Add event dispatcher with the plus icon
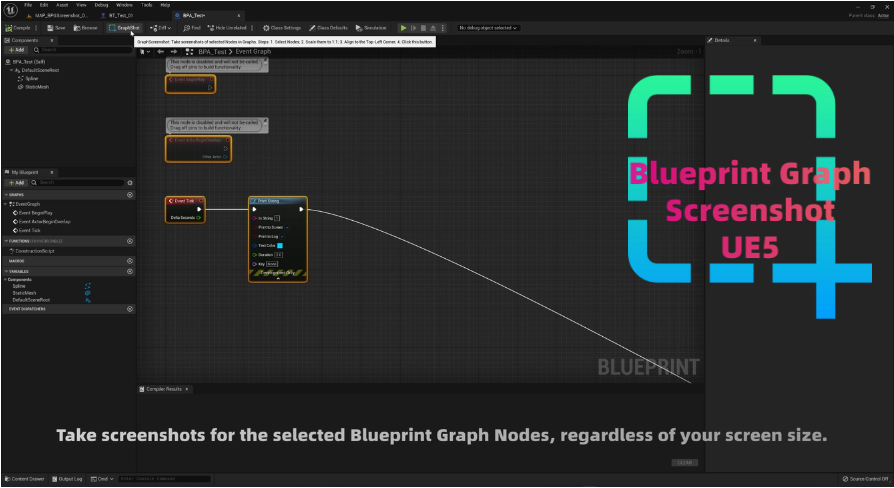 click(x=130, y=309)
